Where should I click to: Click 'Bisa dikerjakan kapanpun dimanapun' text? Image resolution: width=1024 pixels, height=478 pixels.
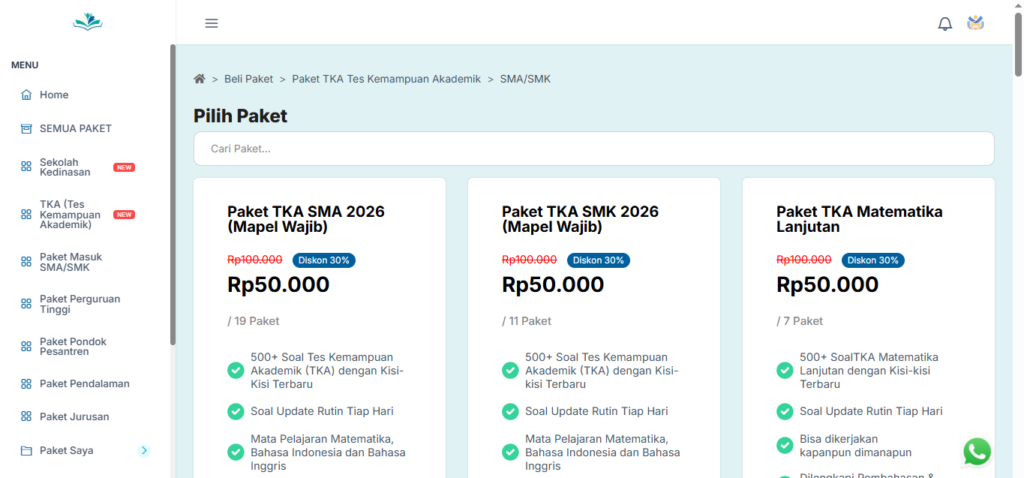(856, 445)
